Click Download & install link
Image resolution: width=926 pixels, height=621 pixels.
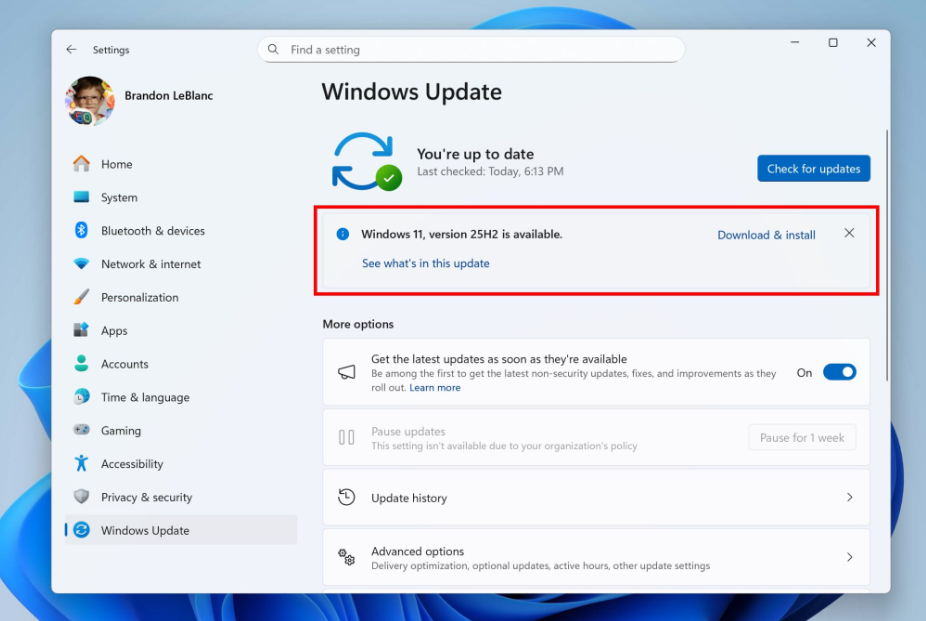766,235
